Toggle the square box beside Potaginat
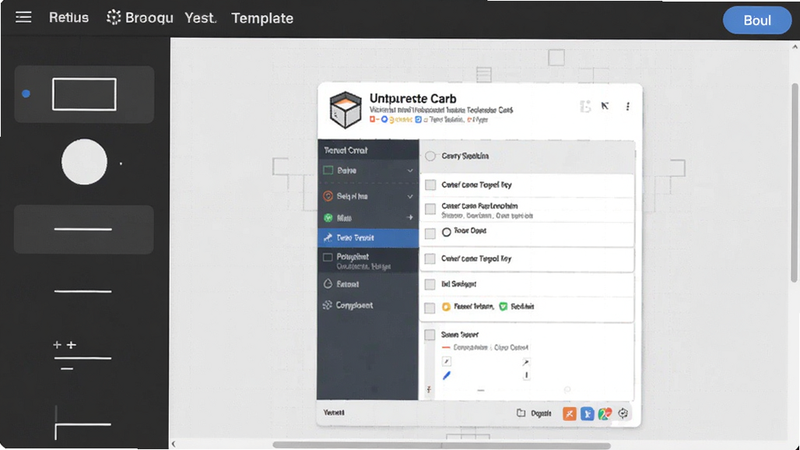This screenshot has height=450, width=800. [328, 257]
